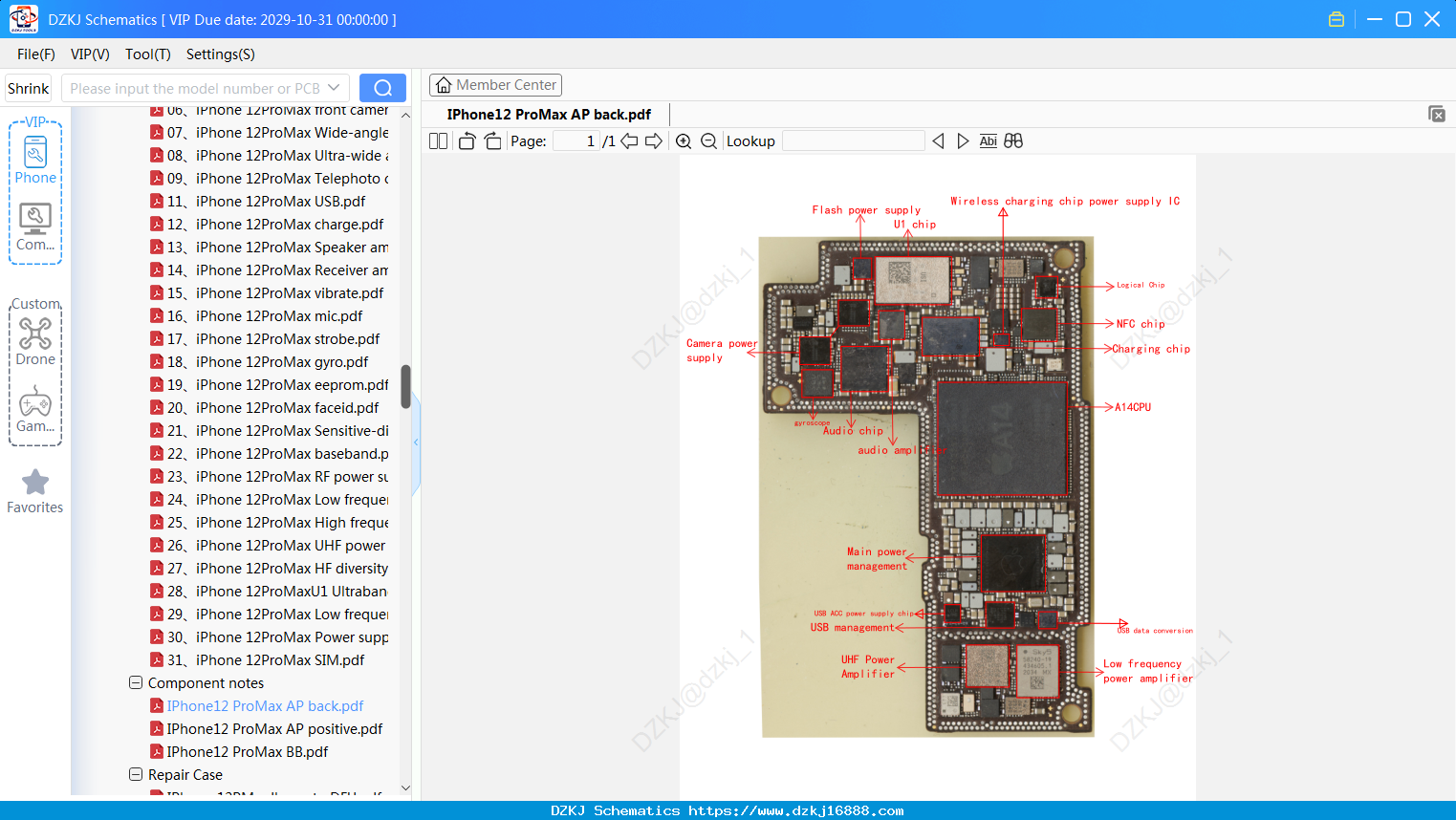Open IPhone12 ProMax AP positive.pdf
The image size is (1456, 820).
click(x=267, y=729)
